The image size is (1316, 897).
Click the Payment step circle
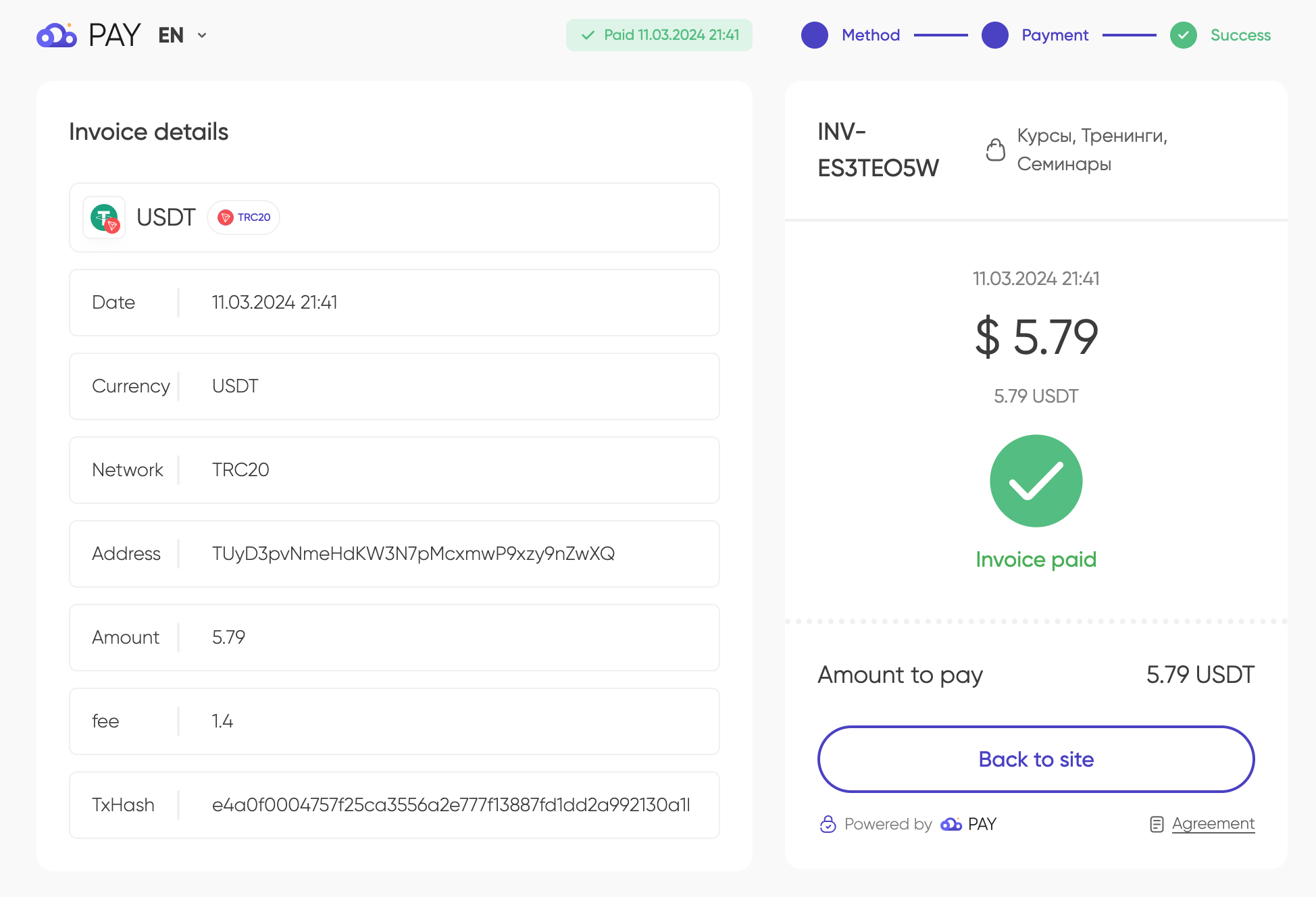[995, 35]
